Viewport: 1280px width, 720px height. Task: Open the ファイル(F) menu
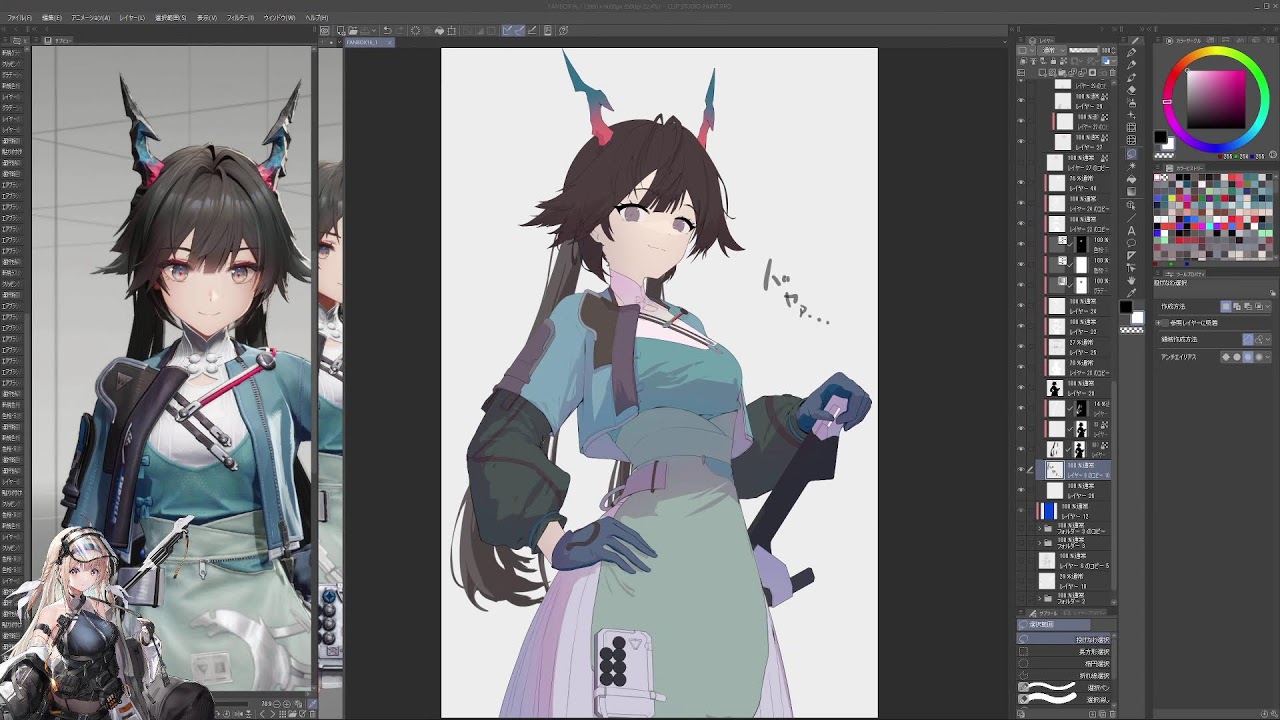(19, 18)
